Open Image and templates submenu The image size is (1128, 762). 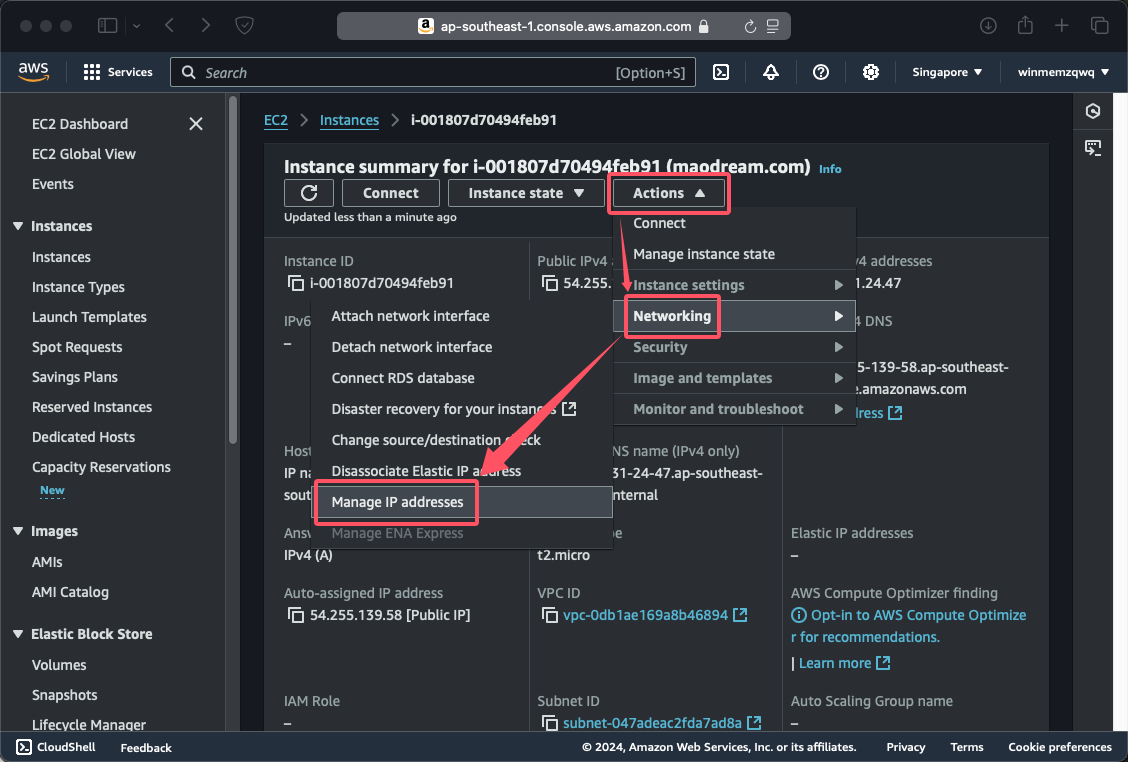click(x=734, y=378)
